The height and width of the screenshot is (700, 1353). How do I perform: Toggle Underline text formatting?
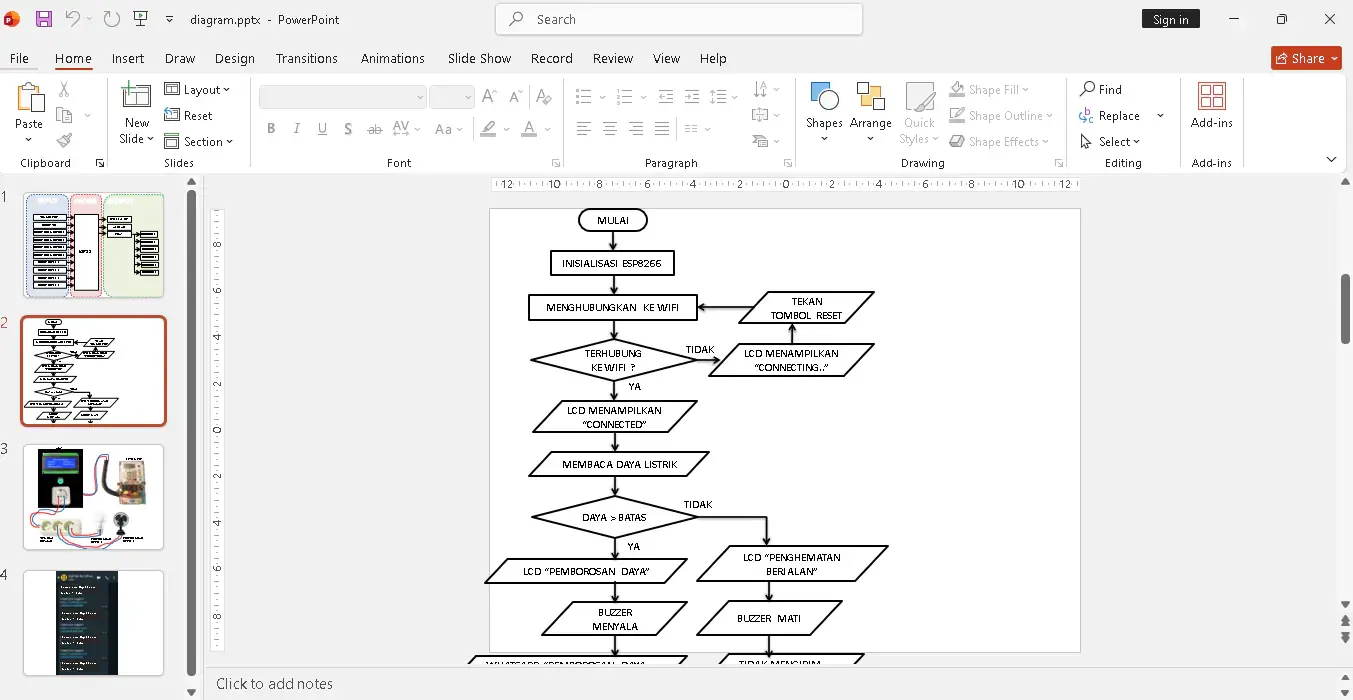pyautogui.click(x=322, y=129)
